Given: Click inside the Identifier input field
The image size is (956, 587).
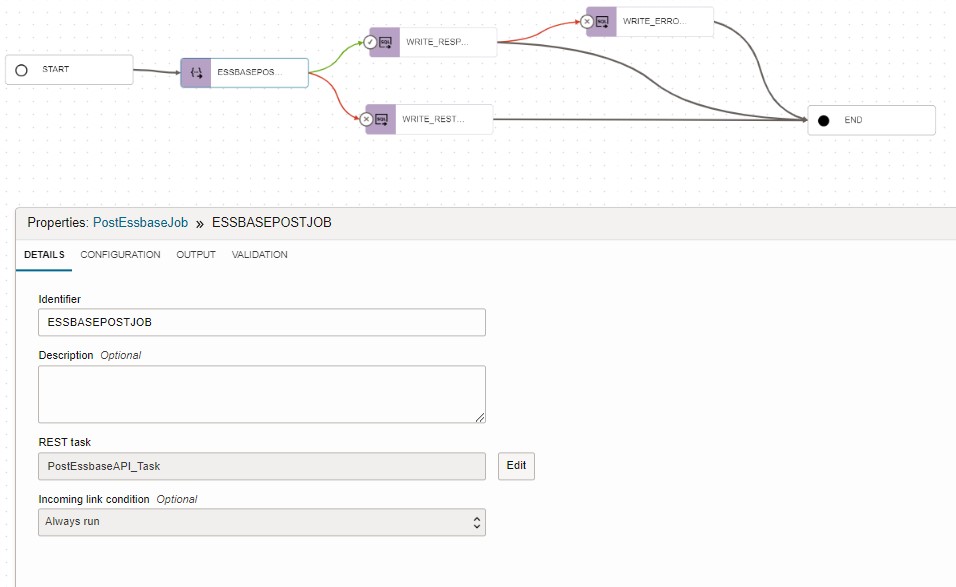Looking at the screenshot, I should [x=260, y=321].
